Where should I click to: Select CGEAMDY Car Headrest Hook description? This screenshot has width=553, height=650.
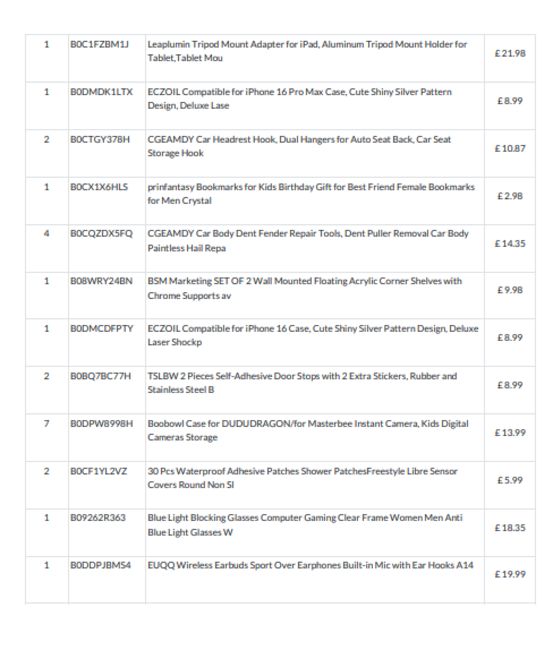tap(299, 146)
